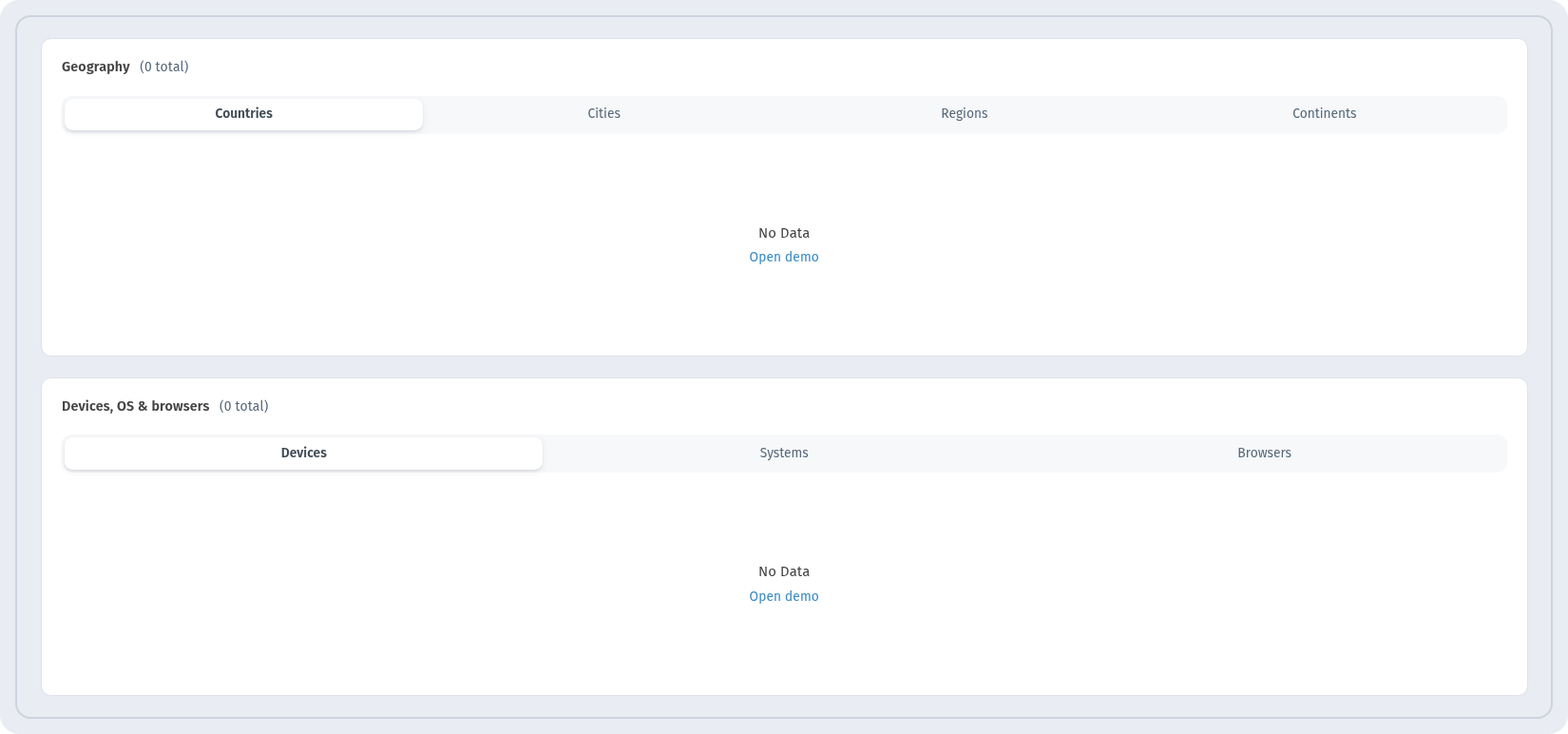
Task: Click the No Data text in Geography panel
Action: point(784,233)
